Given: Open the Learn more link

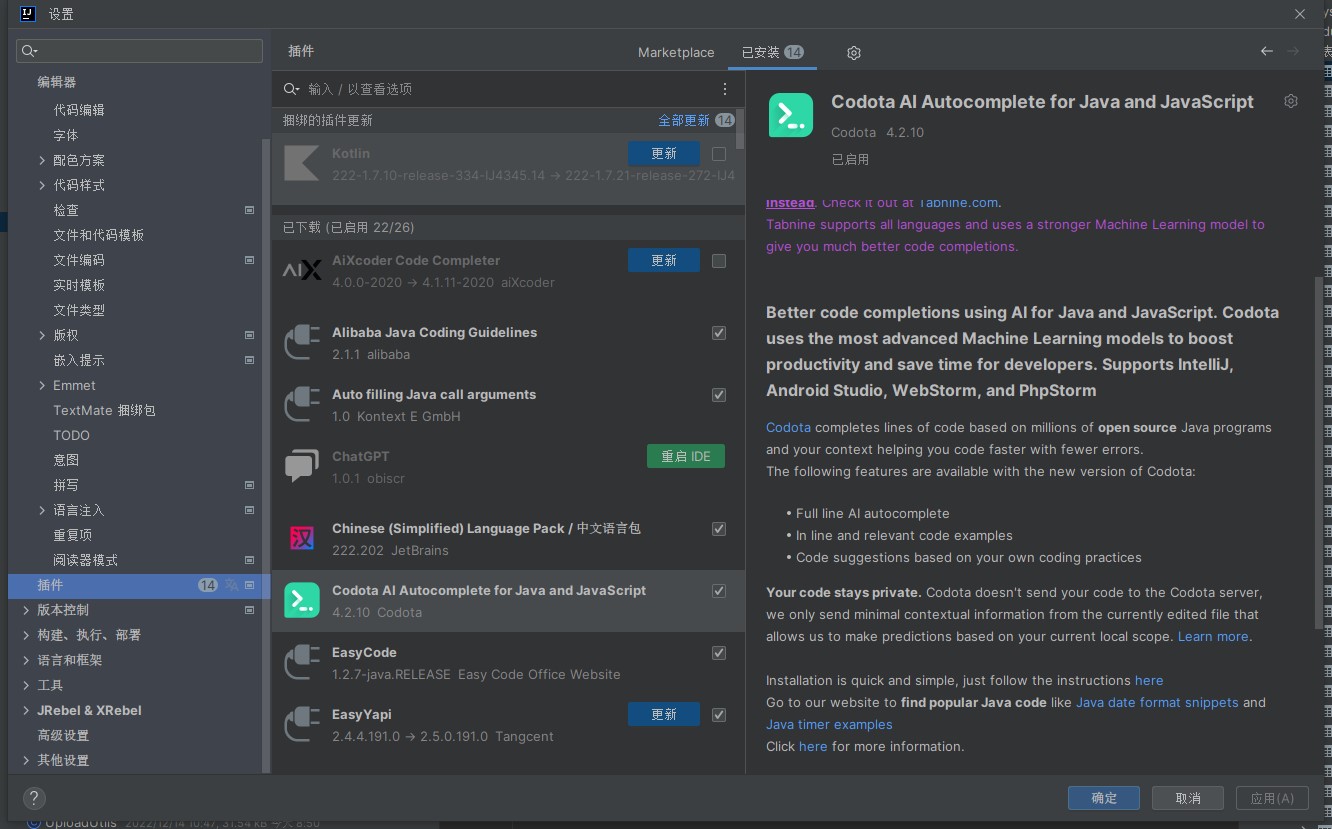Looking at the screenshot, I should pos(1213,636).
